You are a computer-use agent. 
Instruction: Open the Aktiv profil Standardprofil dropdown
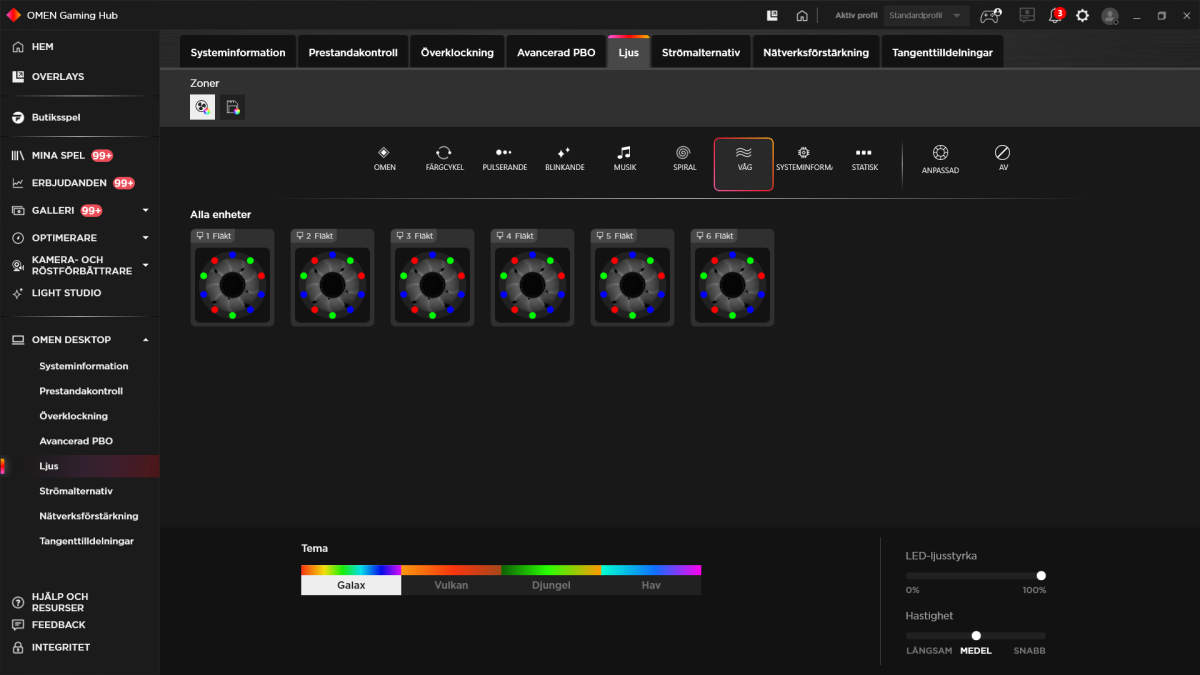[923, 15]
